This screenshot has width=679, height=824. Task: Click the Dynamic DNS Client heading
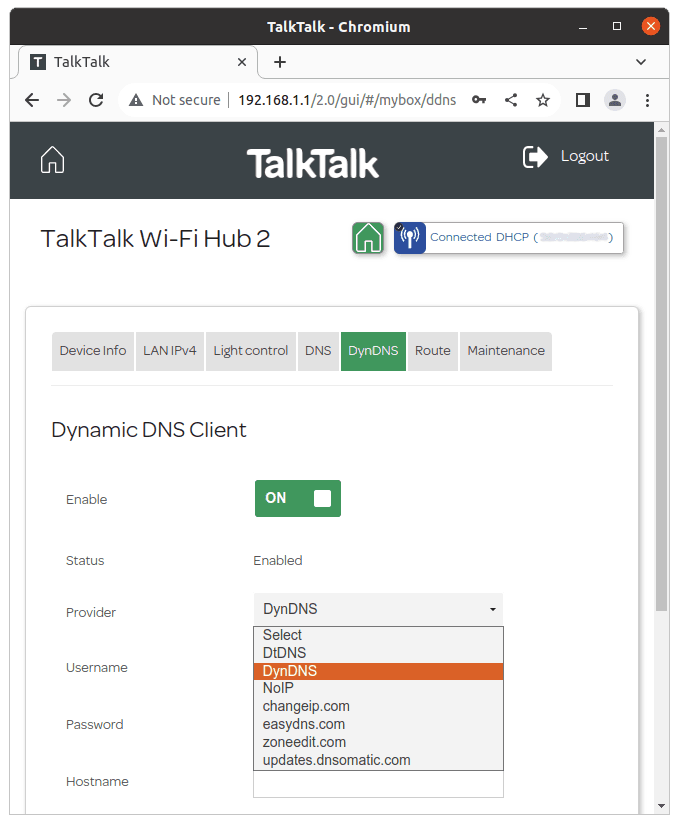pos(149,430)
